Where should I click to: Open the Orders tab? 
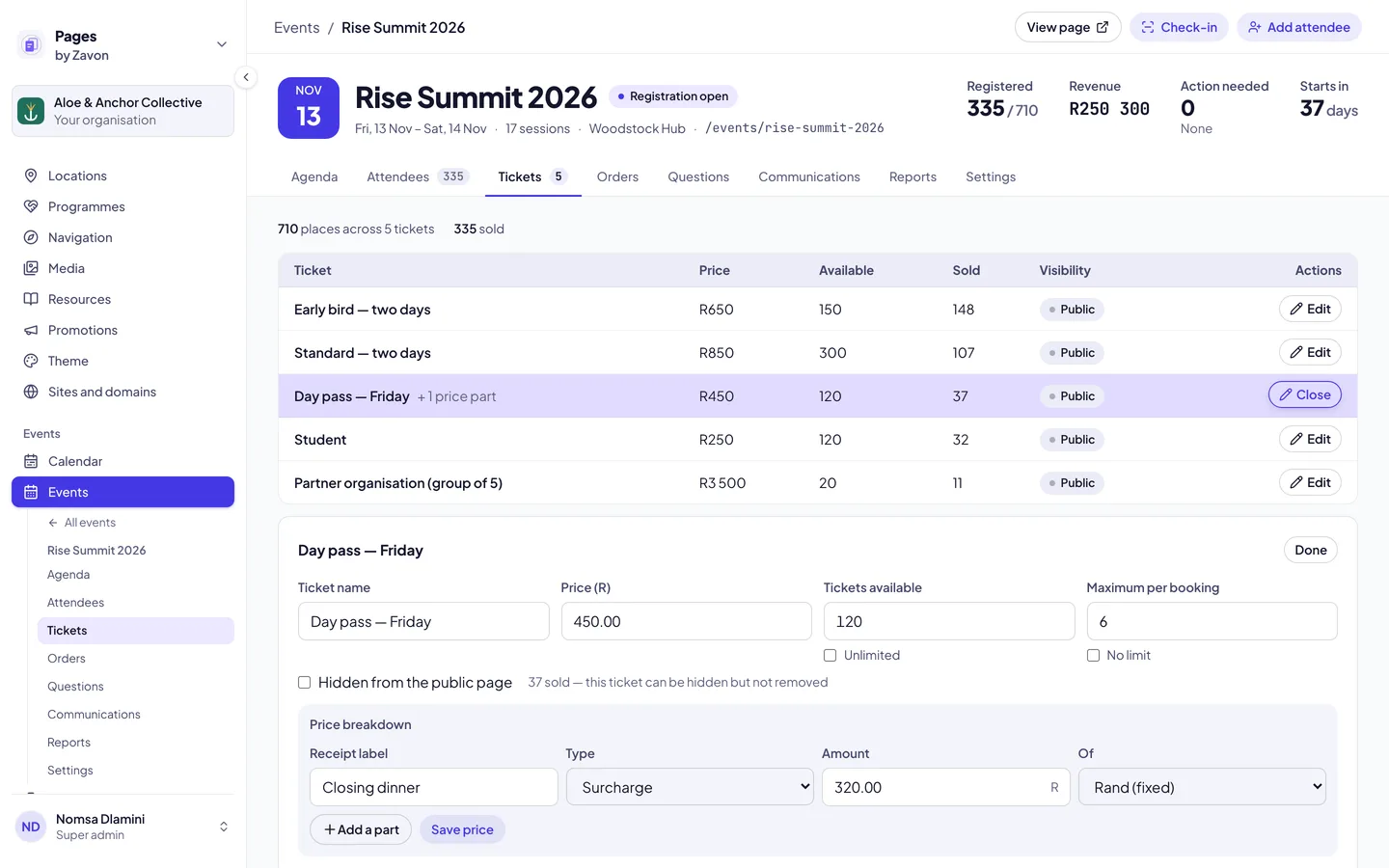pyautogui.click(x=617, y=176)
